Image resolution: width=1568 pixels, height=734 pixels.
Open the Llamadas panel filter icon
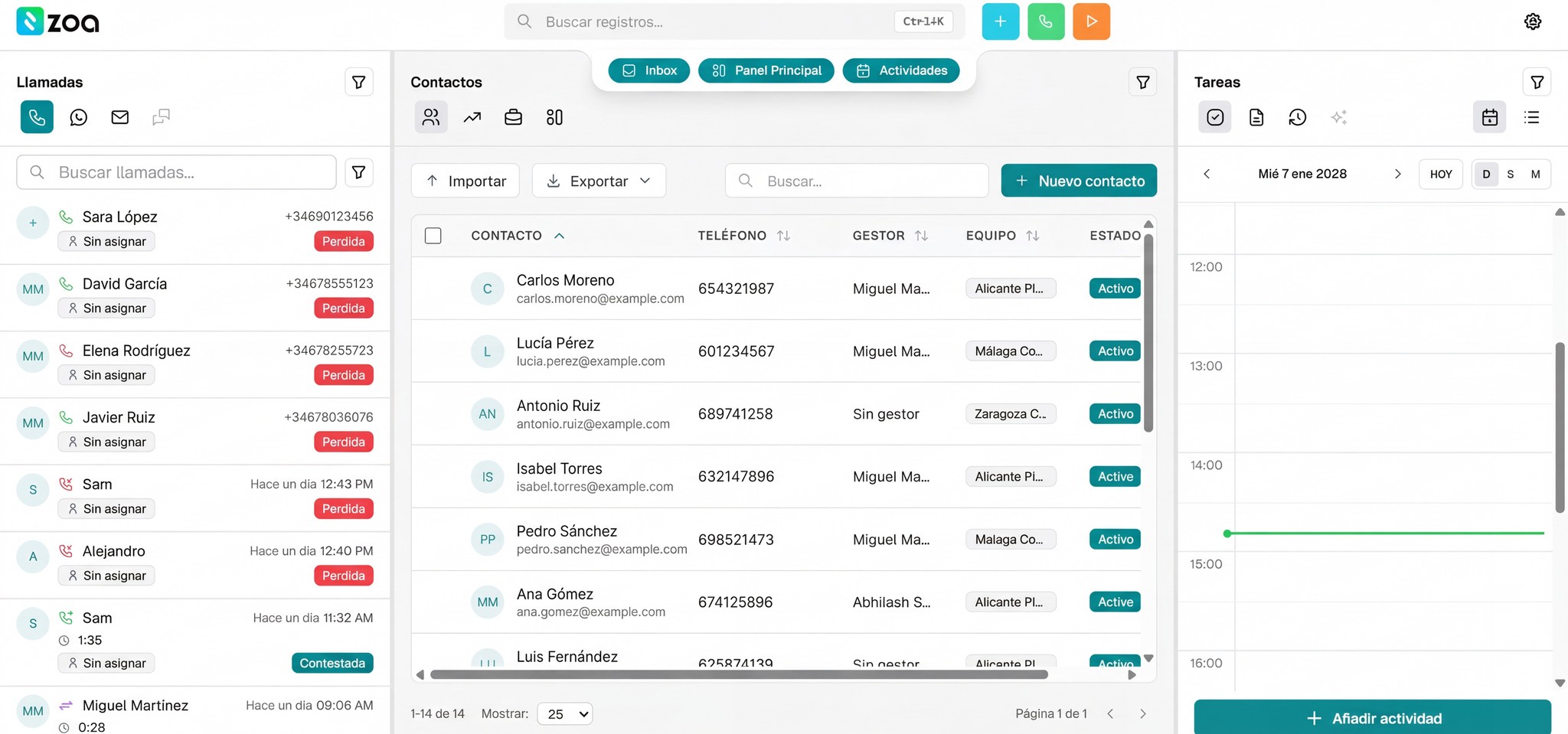[358, 82]
